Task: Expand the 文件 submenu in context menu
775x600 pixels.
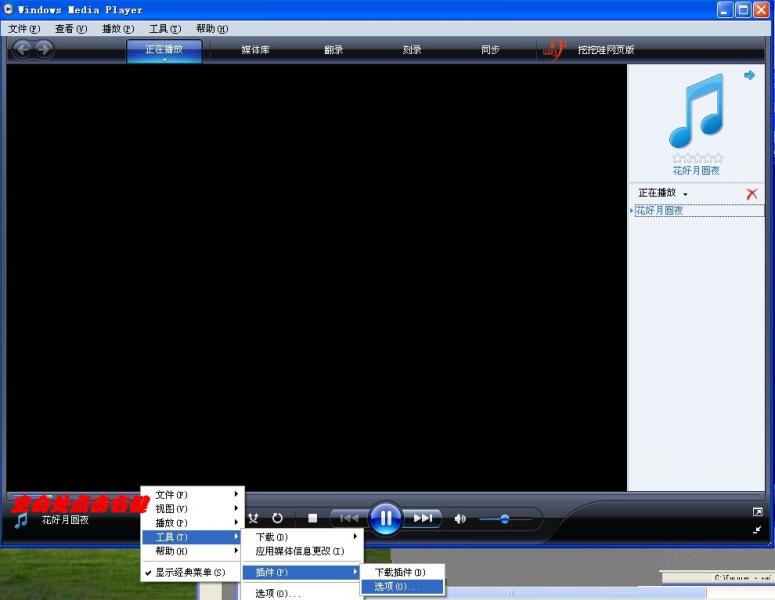Action: pyautogui.click(x=190, y=494)
